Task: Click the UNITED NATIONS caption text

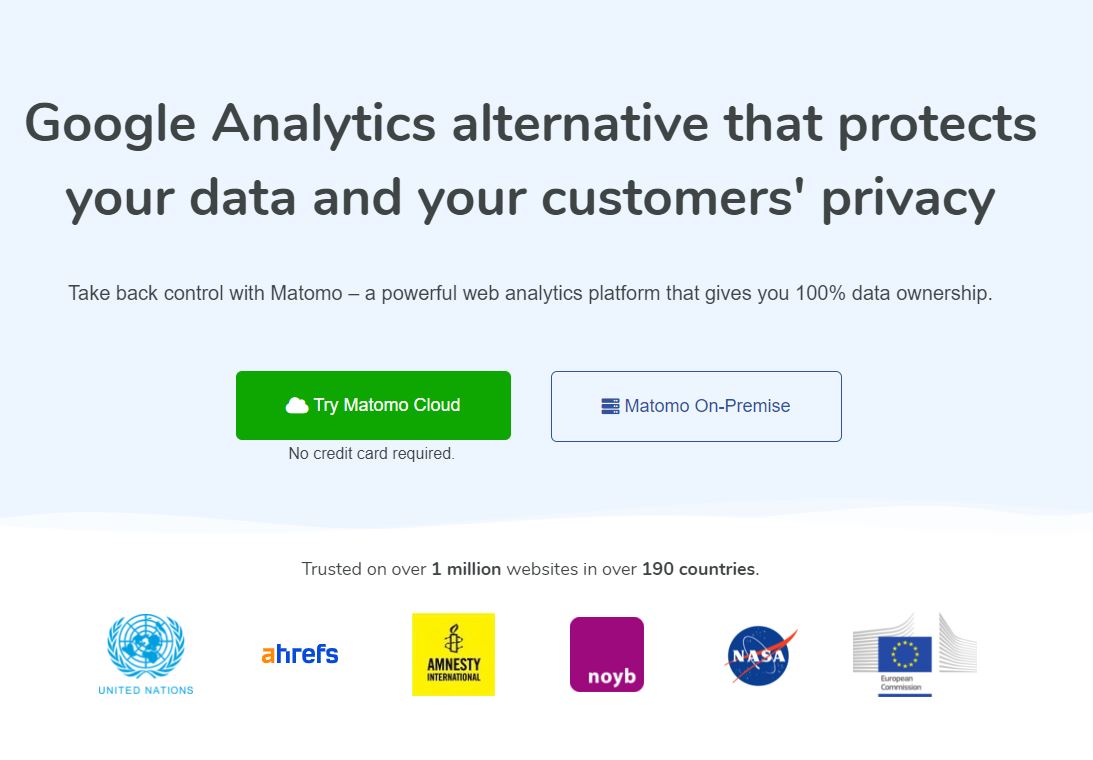Action: (146, 690)
